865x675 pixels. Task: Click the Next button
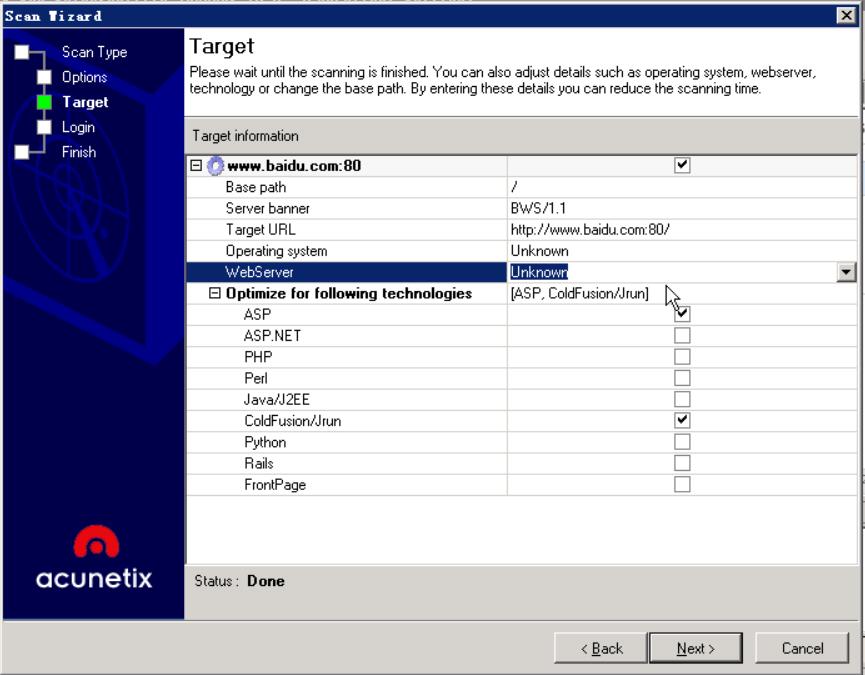click(x=696, y=649)
